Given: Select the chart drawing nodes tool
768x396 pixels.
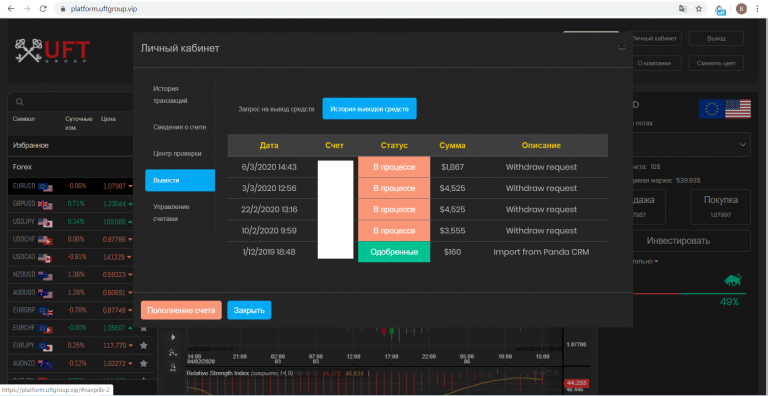Looking at the screenshot, I should point(172,352).
